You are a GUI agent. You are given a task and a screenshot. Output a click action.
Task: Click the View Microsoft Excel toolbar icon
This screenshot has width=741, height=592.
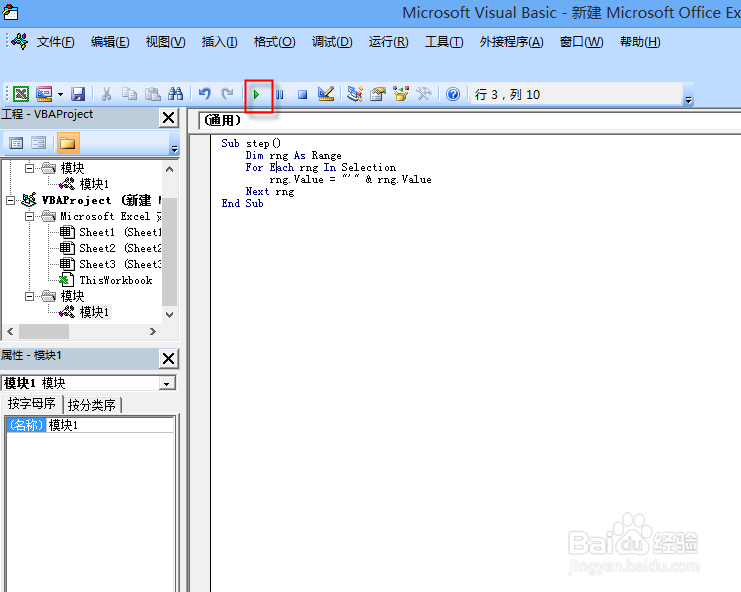click(x=20, y=94)
